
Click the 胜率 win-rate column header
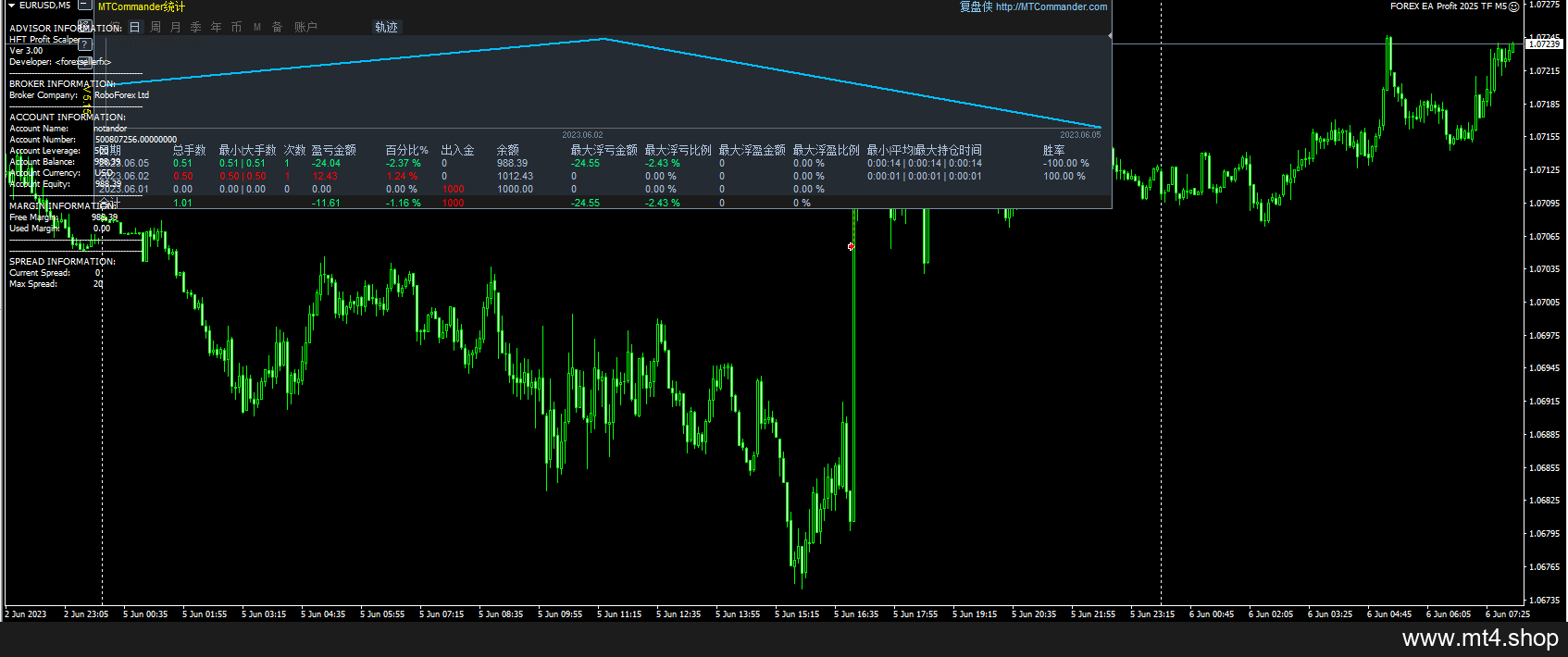point(1053,150)
